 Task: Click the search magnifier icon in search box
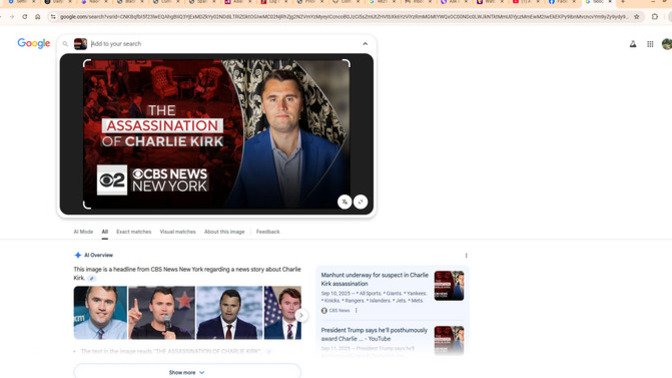tap(65, 44)
